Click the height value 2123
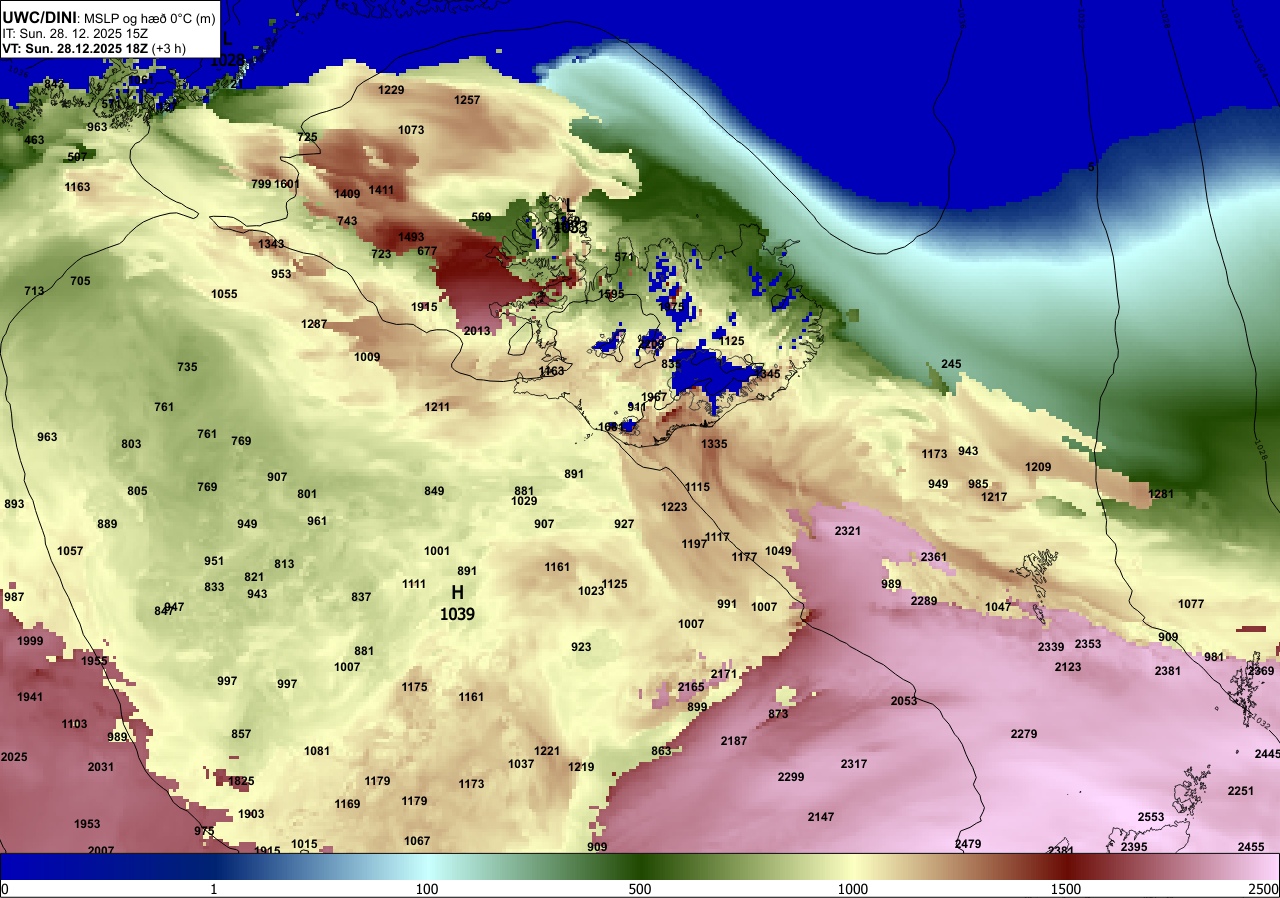This screenshot has height=898, width=1280. coord(1068,667)
